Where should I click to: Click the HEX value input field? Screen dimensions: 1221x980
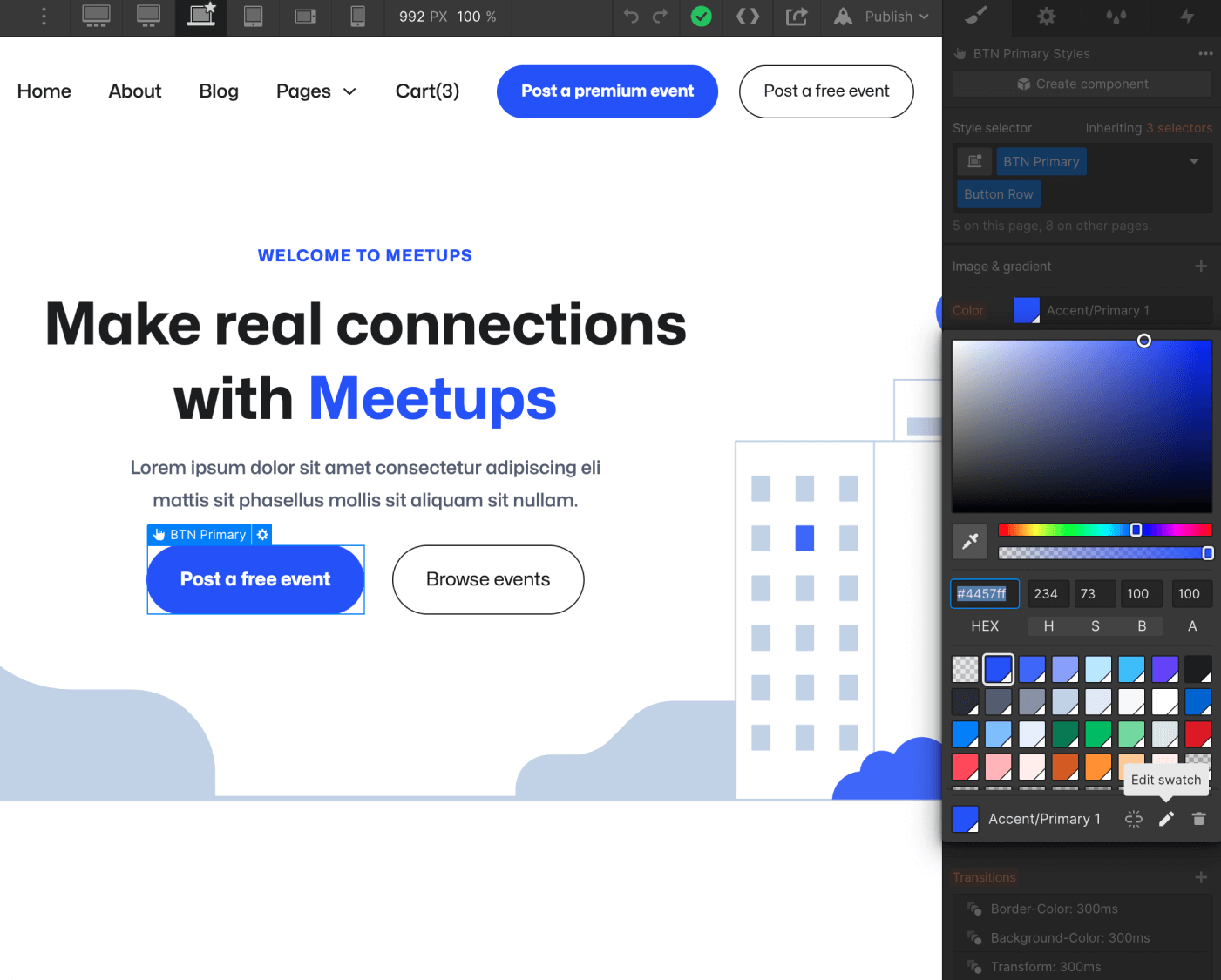[x=984, y=593]
